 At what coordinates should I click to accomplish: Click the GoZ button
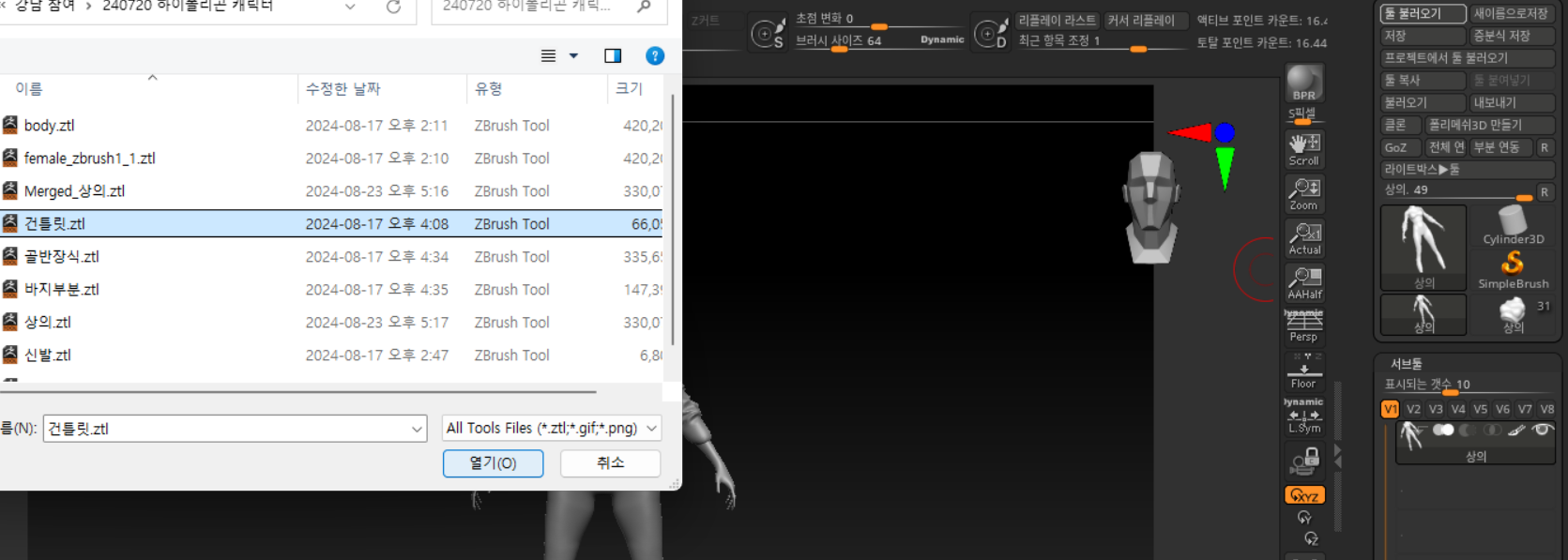(x=1400, y=147)
